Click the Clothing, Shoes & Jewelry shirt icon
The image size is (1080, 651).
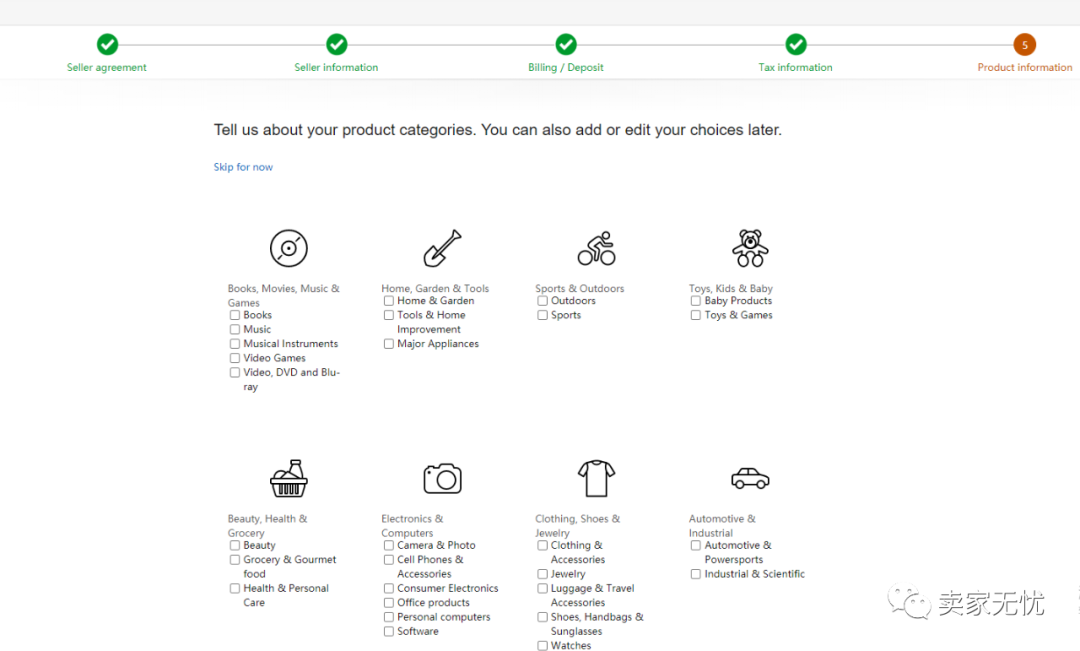(596, 478)
